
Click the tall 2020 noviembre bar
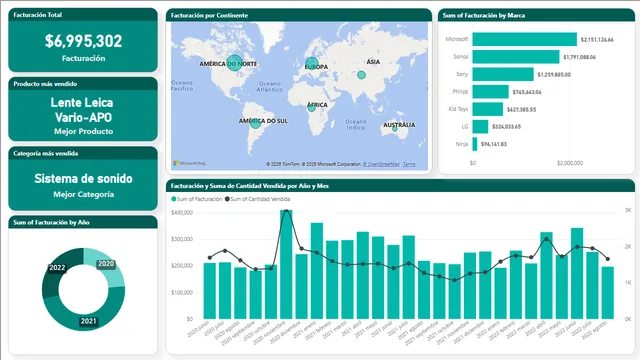pos(286,264)
